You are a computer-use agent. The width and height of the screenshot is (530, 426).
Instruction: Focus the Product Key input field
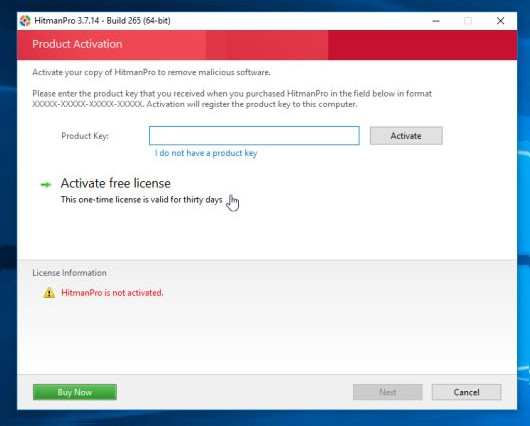pyautogui.click(x=254, y=136)
